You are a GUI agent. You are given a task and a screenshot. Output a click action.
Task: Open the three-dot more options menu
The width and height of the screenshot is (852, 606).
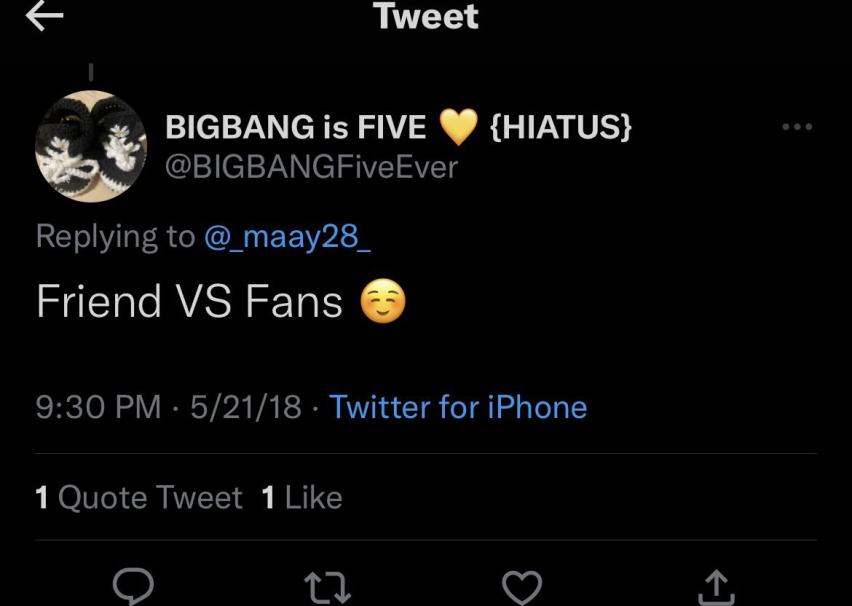coord(797,128)
